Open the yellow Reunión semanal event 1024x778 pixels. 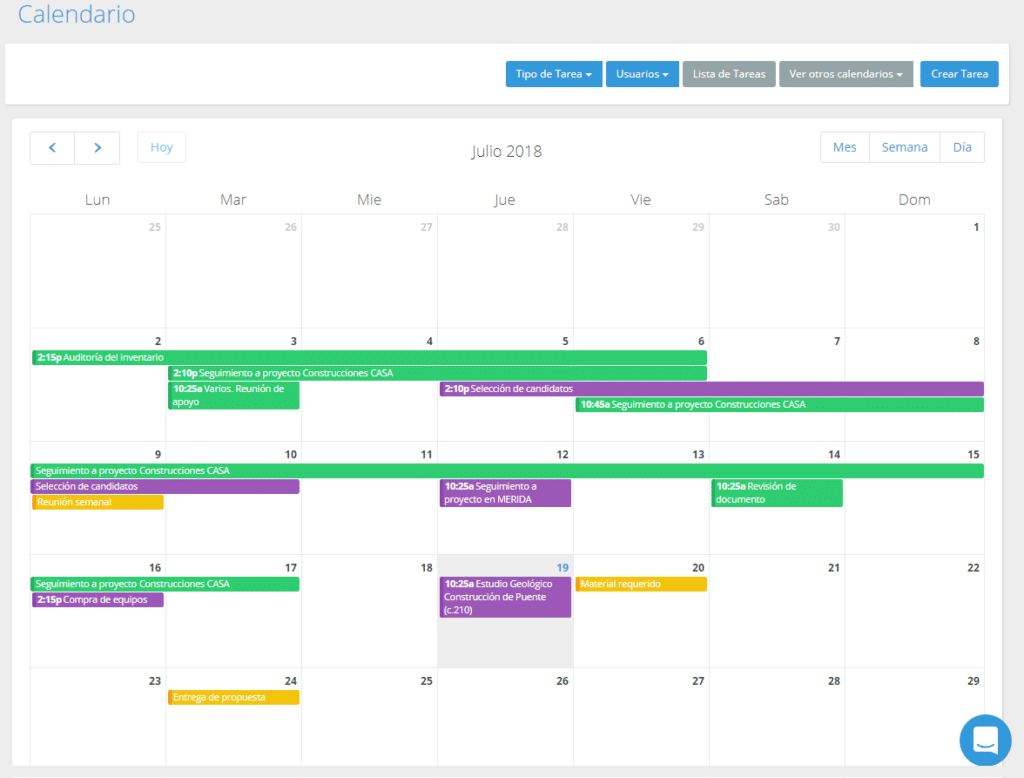pyautogui.click(x=97, y=502)
